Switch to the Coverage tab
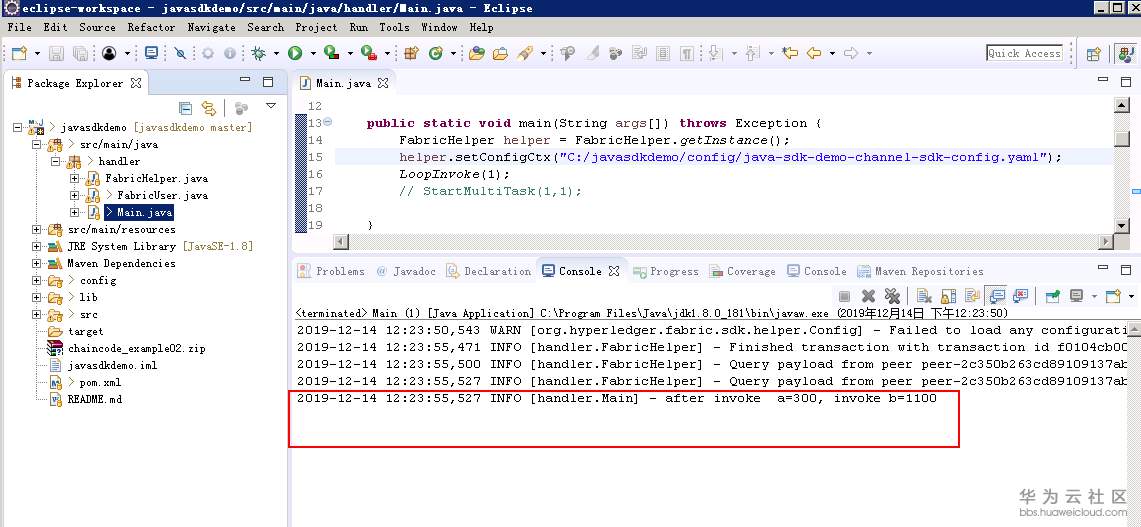The height and width of the screenshot is (527, 1141). pyautogui.click(x=742, y=272)
